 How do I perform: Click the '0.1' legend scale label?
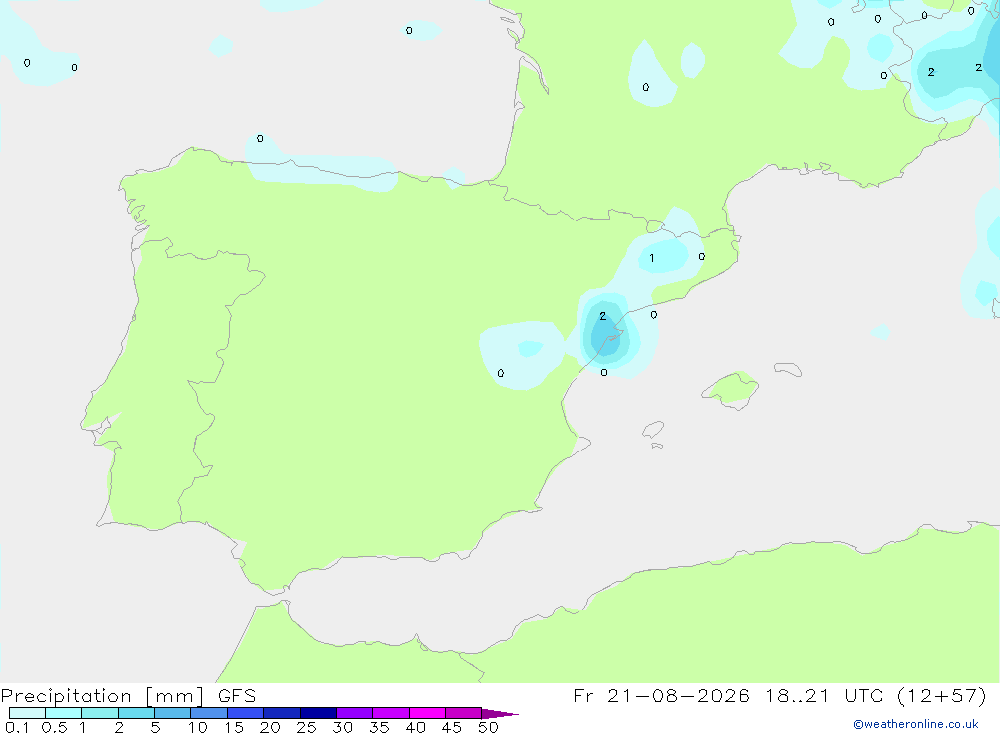[x=17, y=727]
